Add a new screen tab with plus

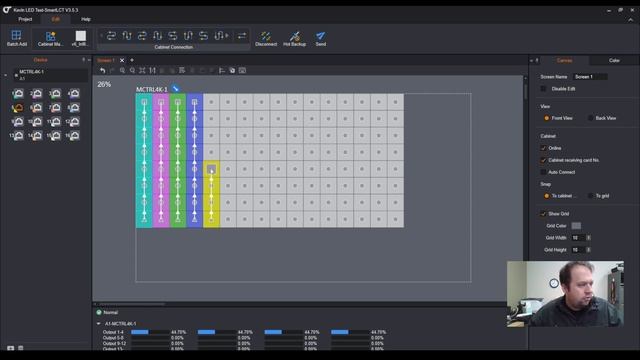(132, 60)
